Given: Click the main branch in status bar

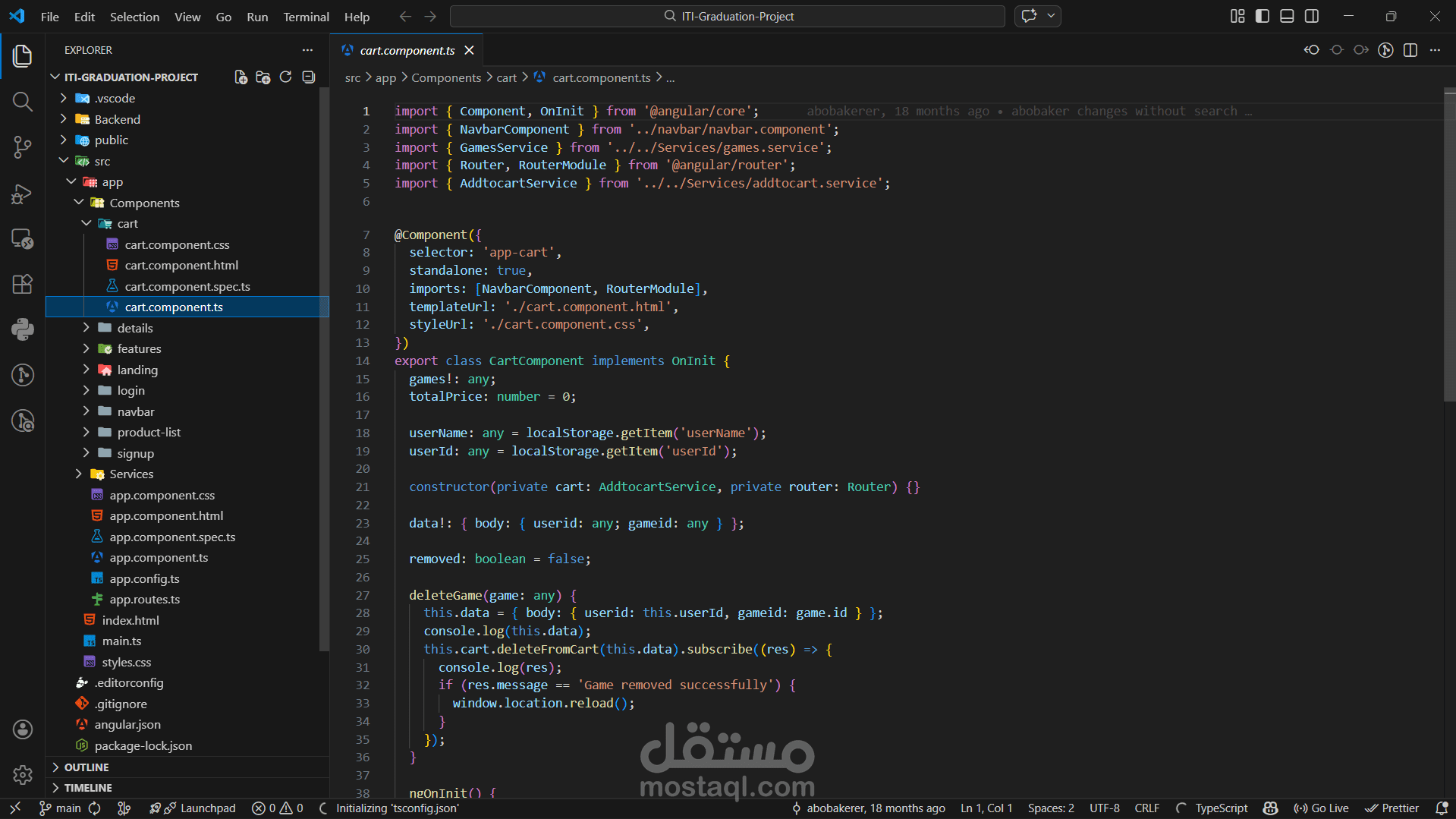Looking at the screenshot, I should click(60, 808).
